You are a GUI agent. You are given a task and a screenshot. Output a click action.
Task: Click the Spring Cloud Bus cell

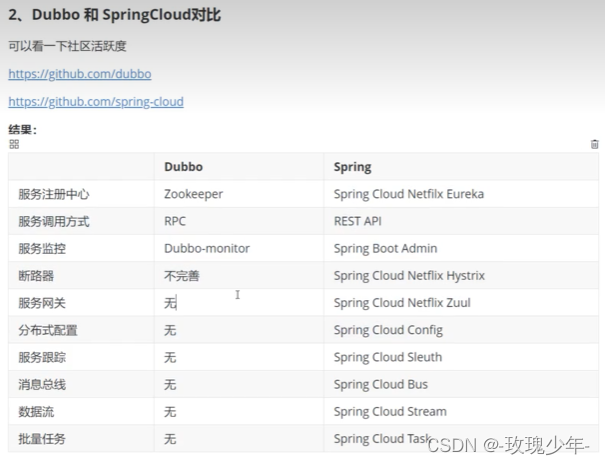point(461,384)
